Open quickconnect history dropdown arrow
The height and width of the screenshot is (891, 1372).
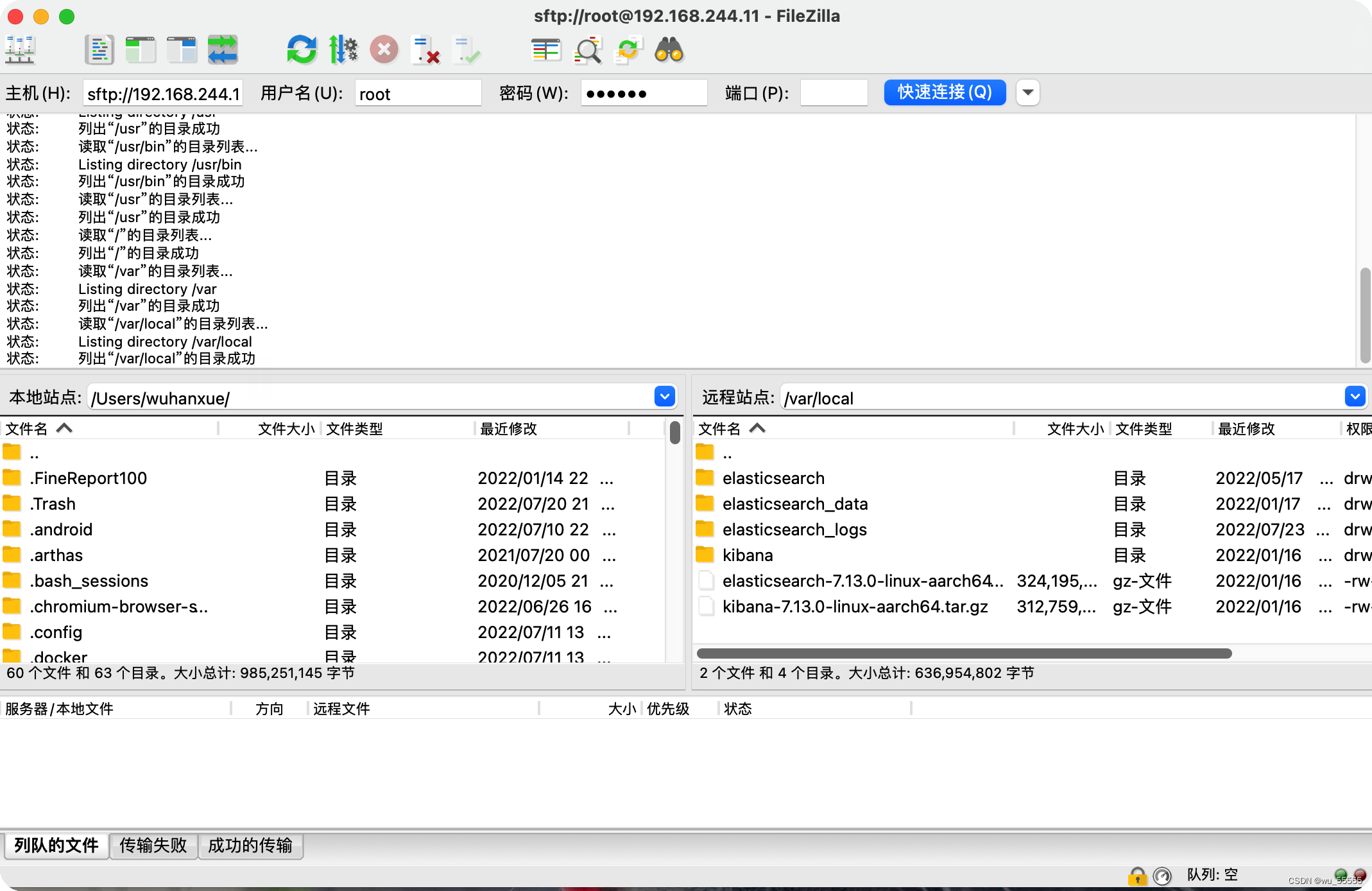pos(1028,92)
